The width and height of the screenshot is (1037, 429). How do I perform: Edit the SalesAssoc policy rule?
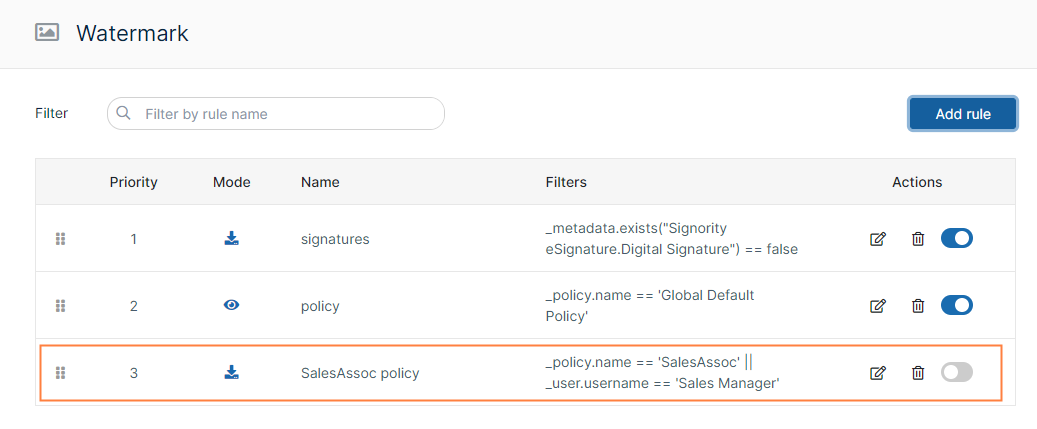coord(877,373)
